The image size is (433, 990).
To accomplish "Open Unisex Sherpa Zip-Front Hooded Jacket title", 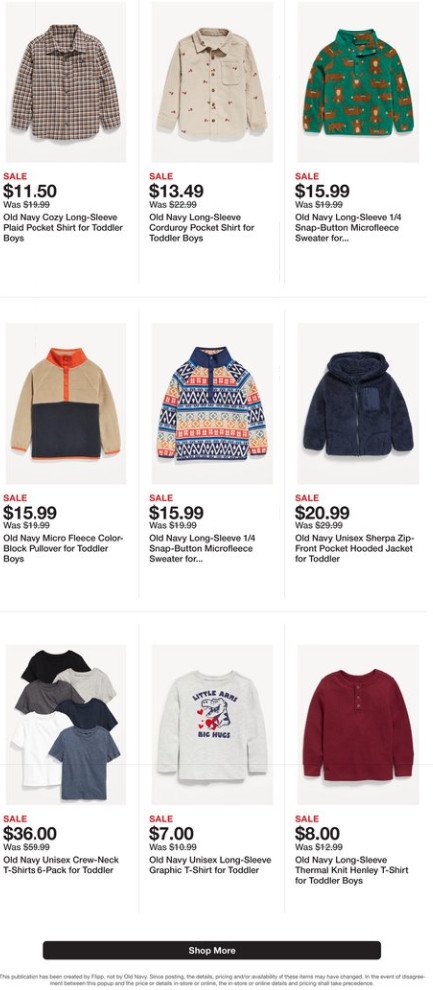I will pos(354,549).
